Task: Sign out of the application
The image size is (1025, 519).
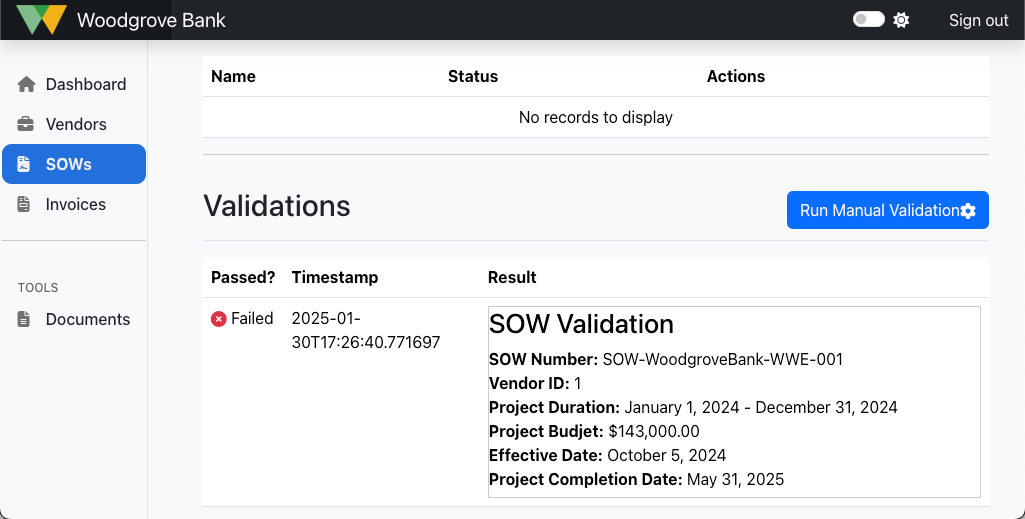Action: [x=978, y=20]
